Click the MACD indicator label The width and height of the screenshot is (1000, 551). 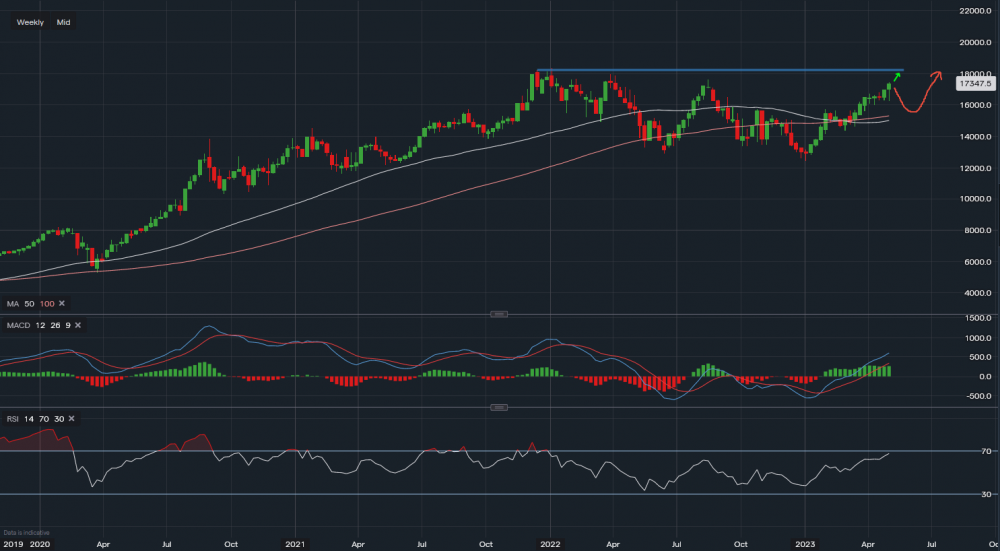17,326
